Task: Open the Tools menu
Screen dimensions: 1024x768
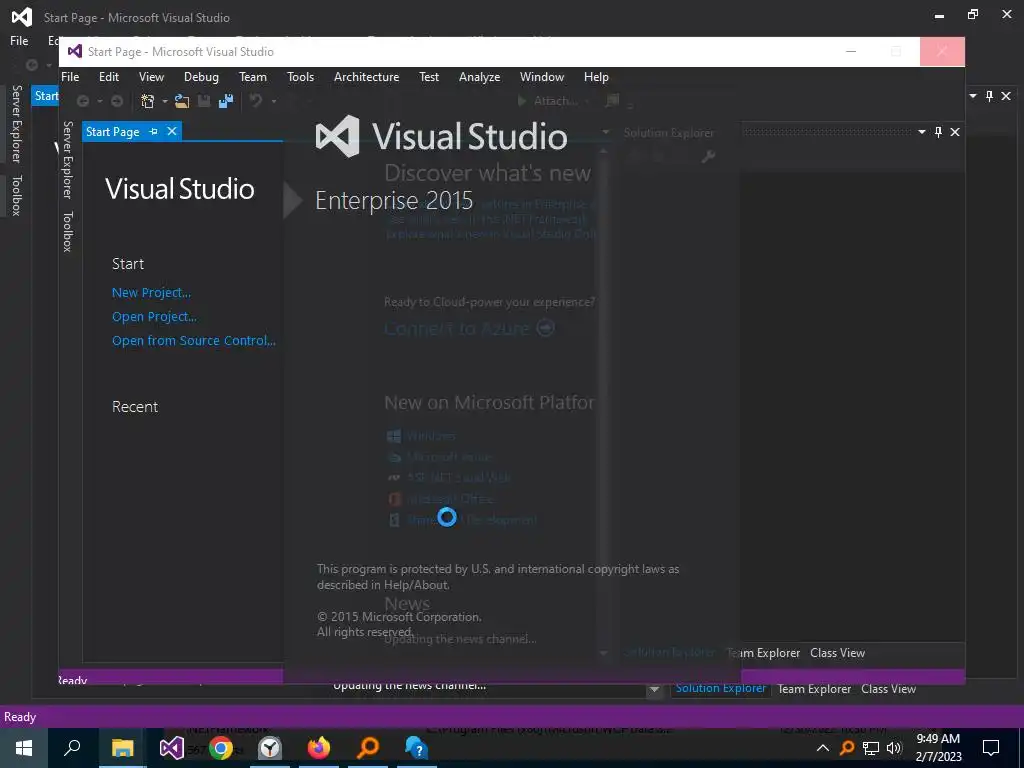Action: point(300,77)
